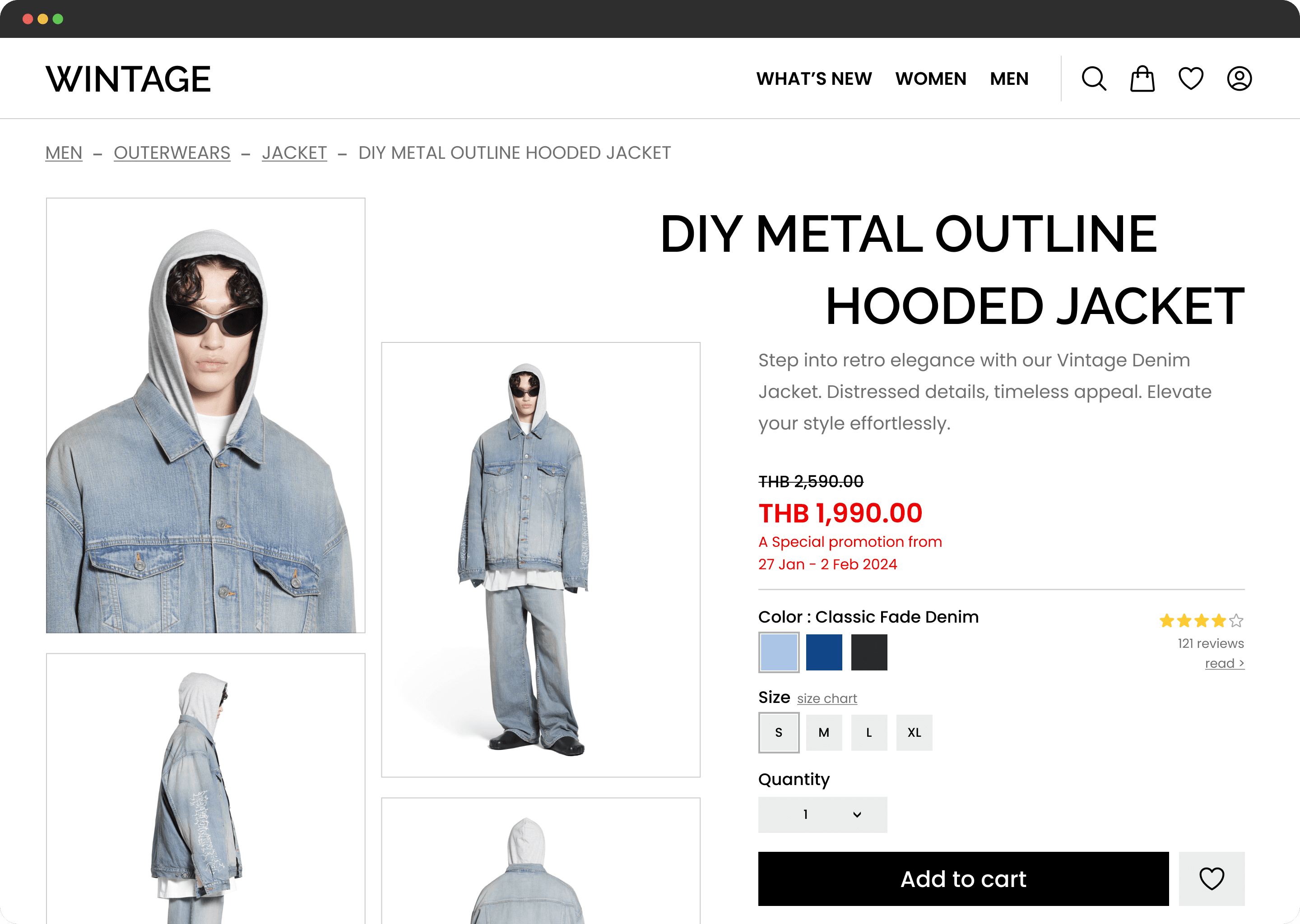This screenshot has width=1300, height=924.
Task: Click the Add to cart button
Action: [963, 878]
